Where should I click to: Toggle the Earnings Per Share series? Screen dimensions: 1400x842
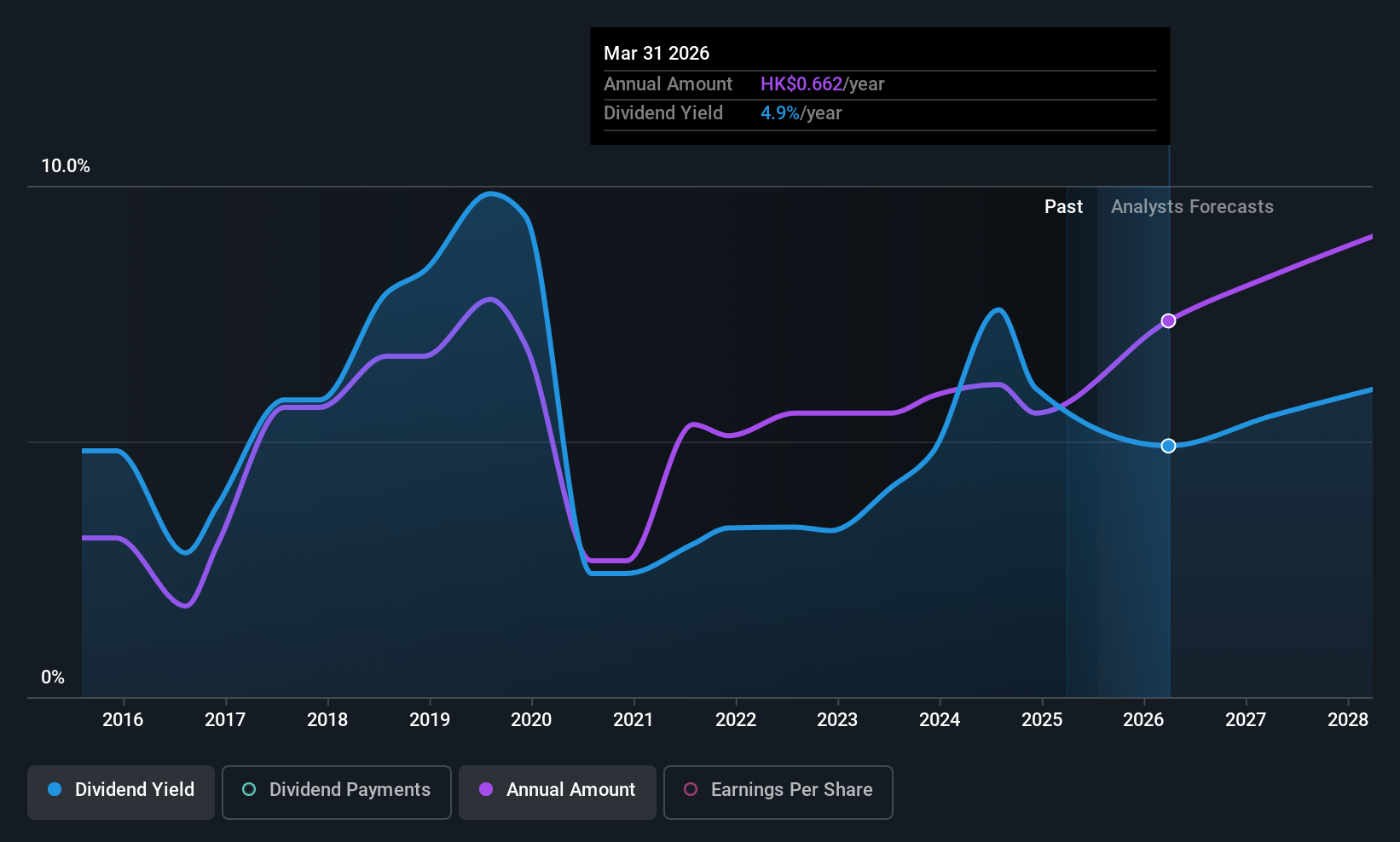tap(778, 793)
